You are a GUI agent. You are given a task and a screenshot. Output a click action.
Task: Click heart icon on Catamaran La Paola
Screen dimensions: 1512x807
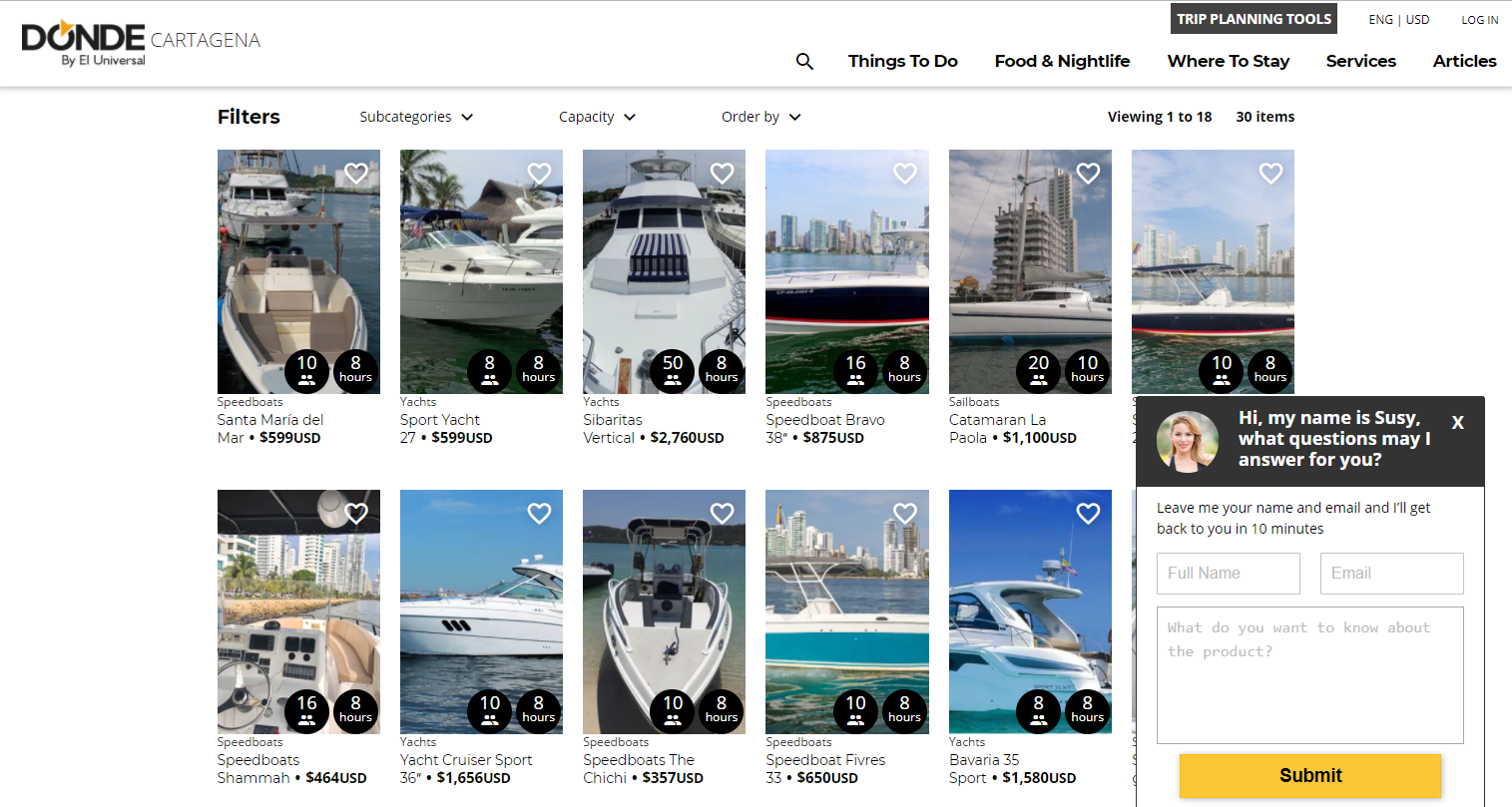[1088, 174]
